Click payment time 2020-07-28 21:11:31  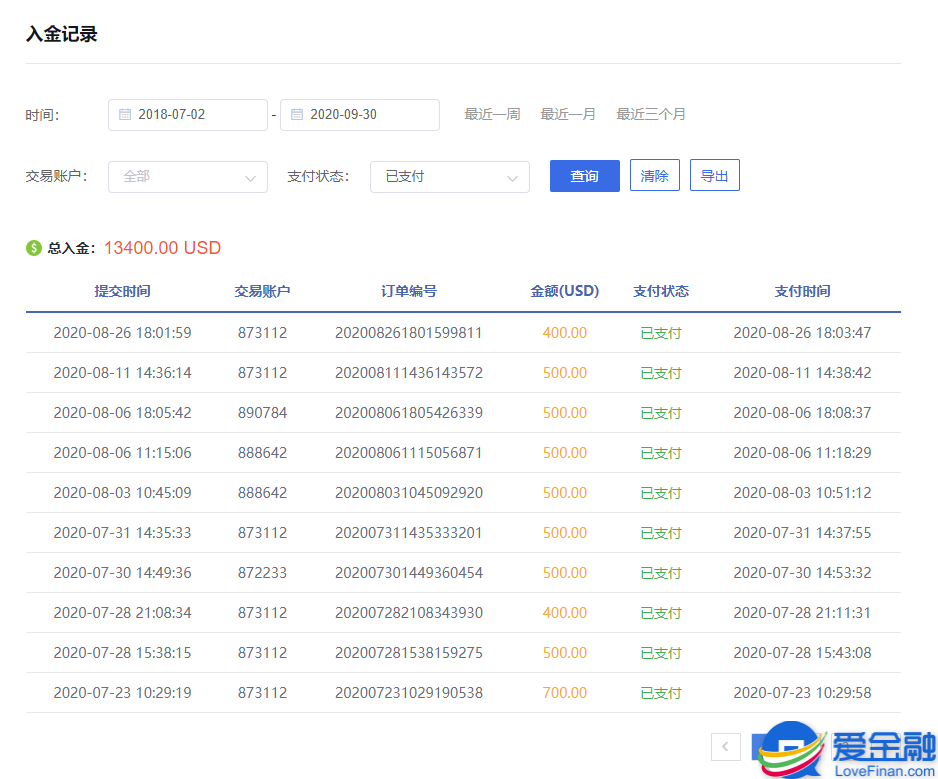pyautogui.click(x=802, y=613)
